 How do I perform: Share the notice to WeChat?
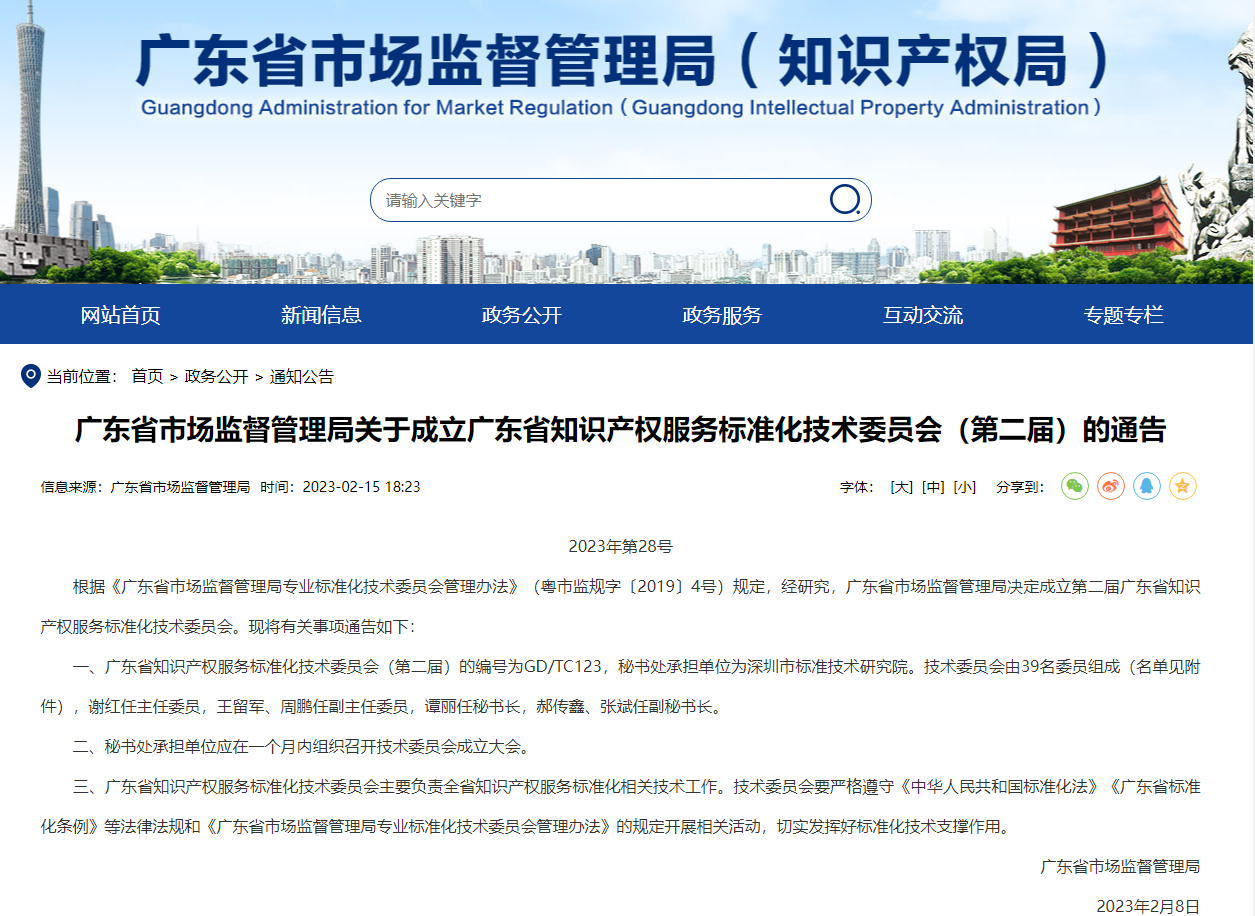click(x=1075, y=486)
